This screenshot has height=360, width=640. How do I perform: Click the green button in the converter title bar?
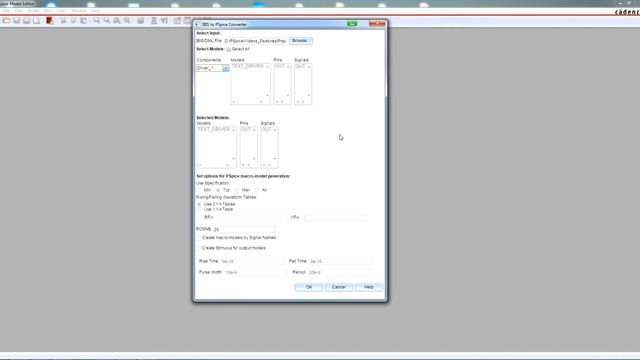(x=352, y=24)
